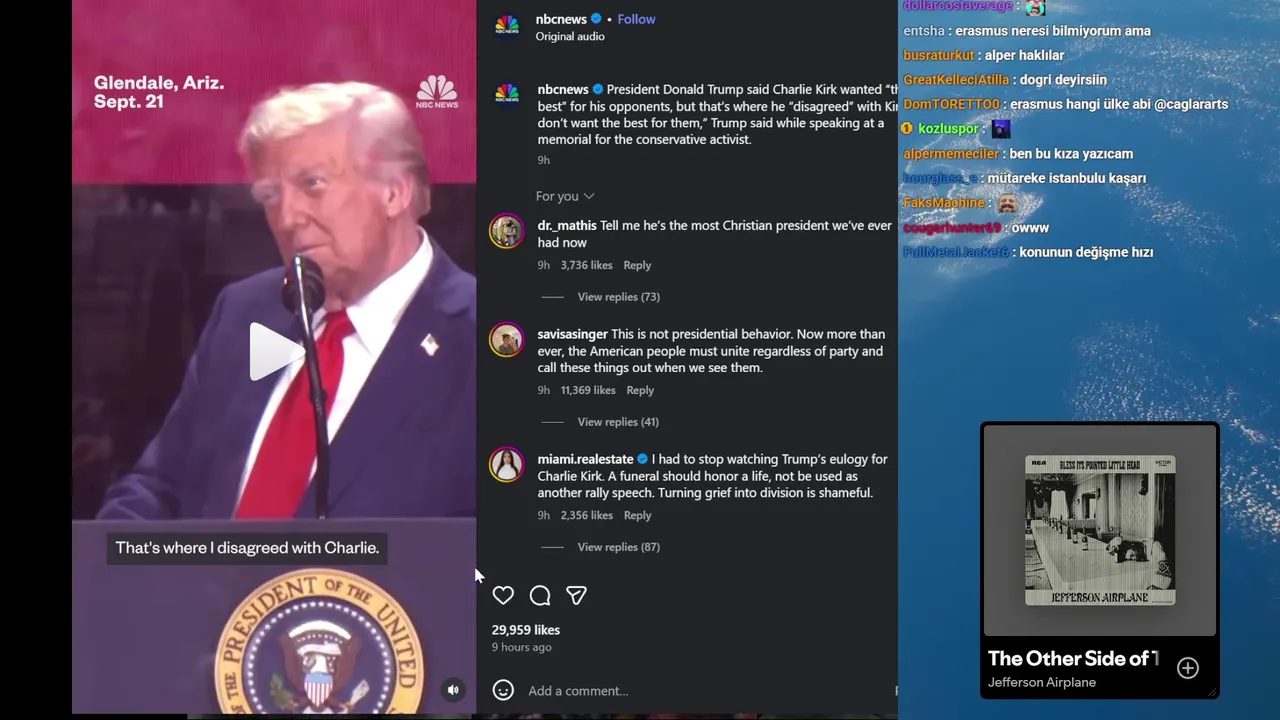Open the Jefferson Airplane album cover thumbnail
The height and width of the screenshot is (720, 1280).
point(1100,530)
